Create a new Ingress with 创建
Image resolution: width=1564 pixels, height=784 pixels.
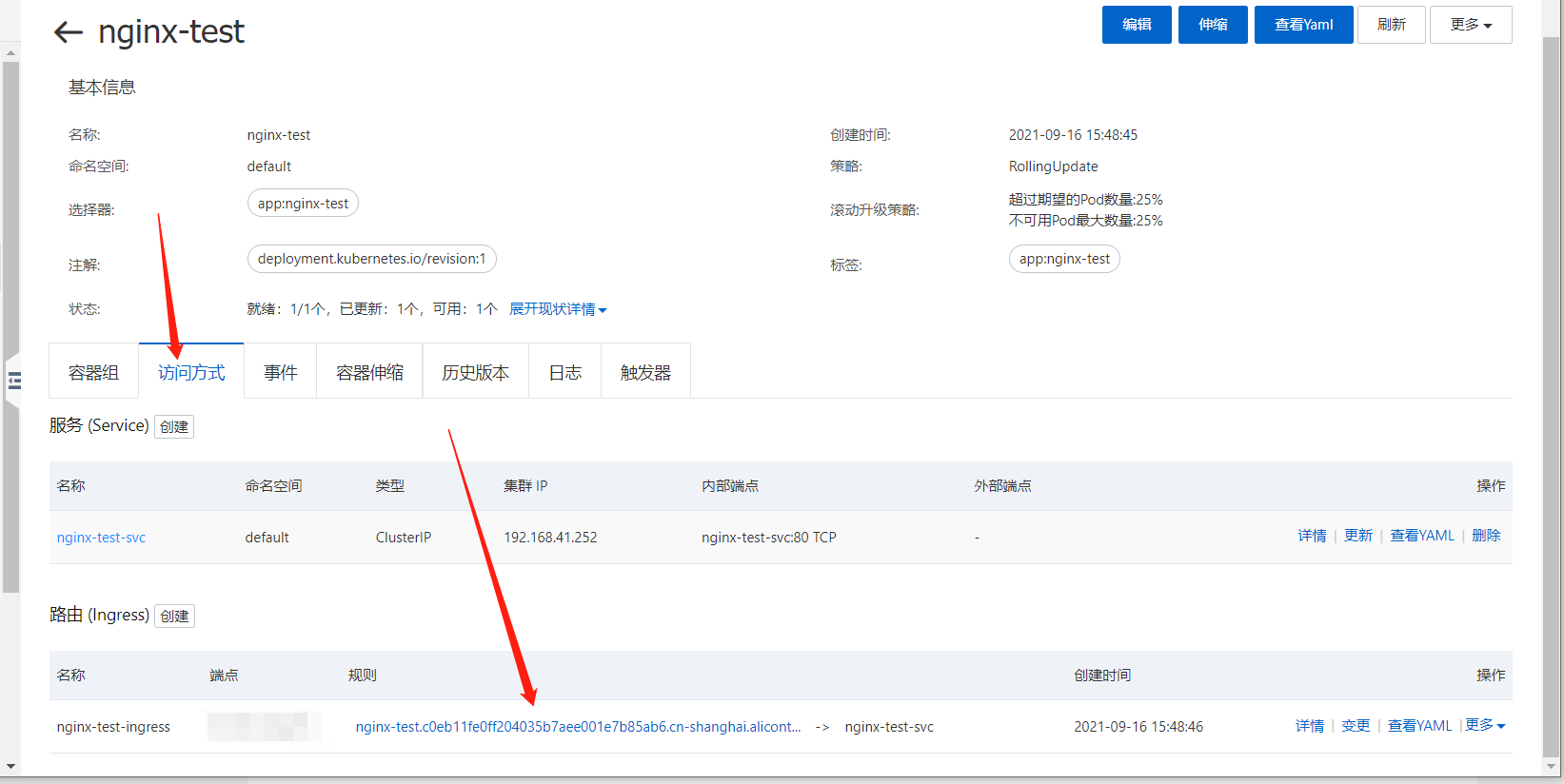174,617
